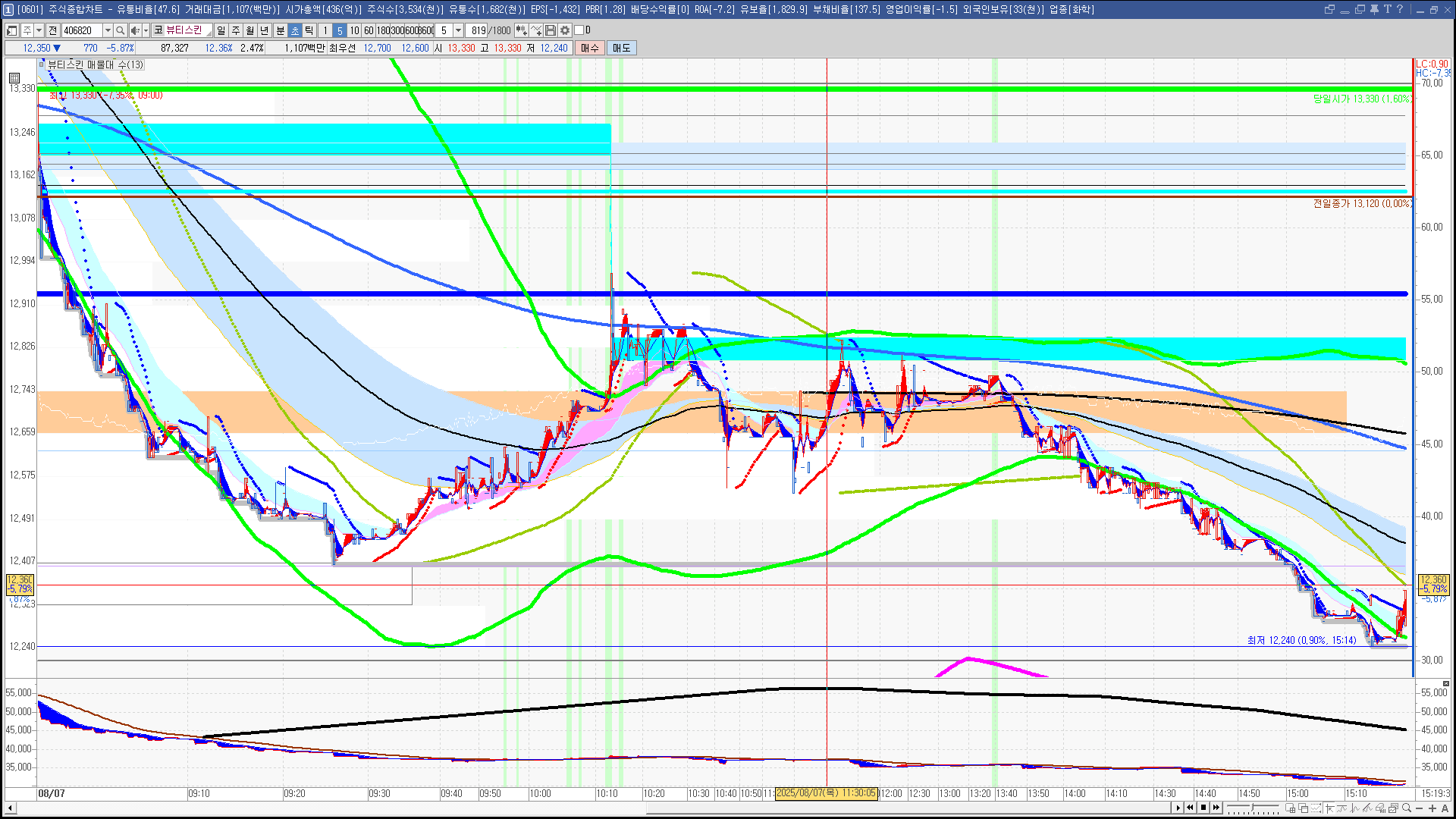The height and width of the screenshot is (819, 1456).
Task: Click the plus zoom-in icon at bottom
Action: pos(1432,808)
